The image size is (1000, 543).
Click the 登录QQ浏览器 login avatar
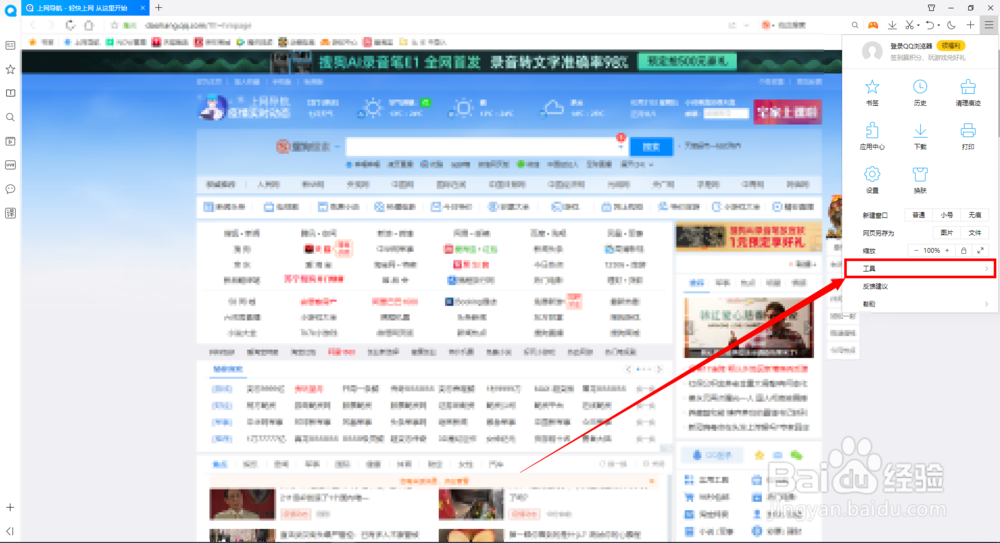coord(872,51)
